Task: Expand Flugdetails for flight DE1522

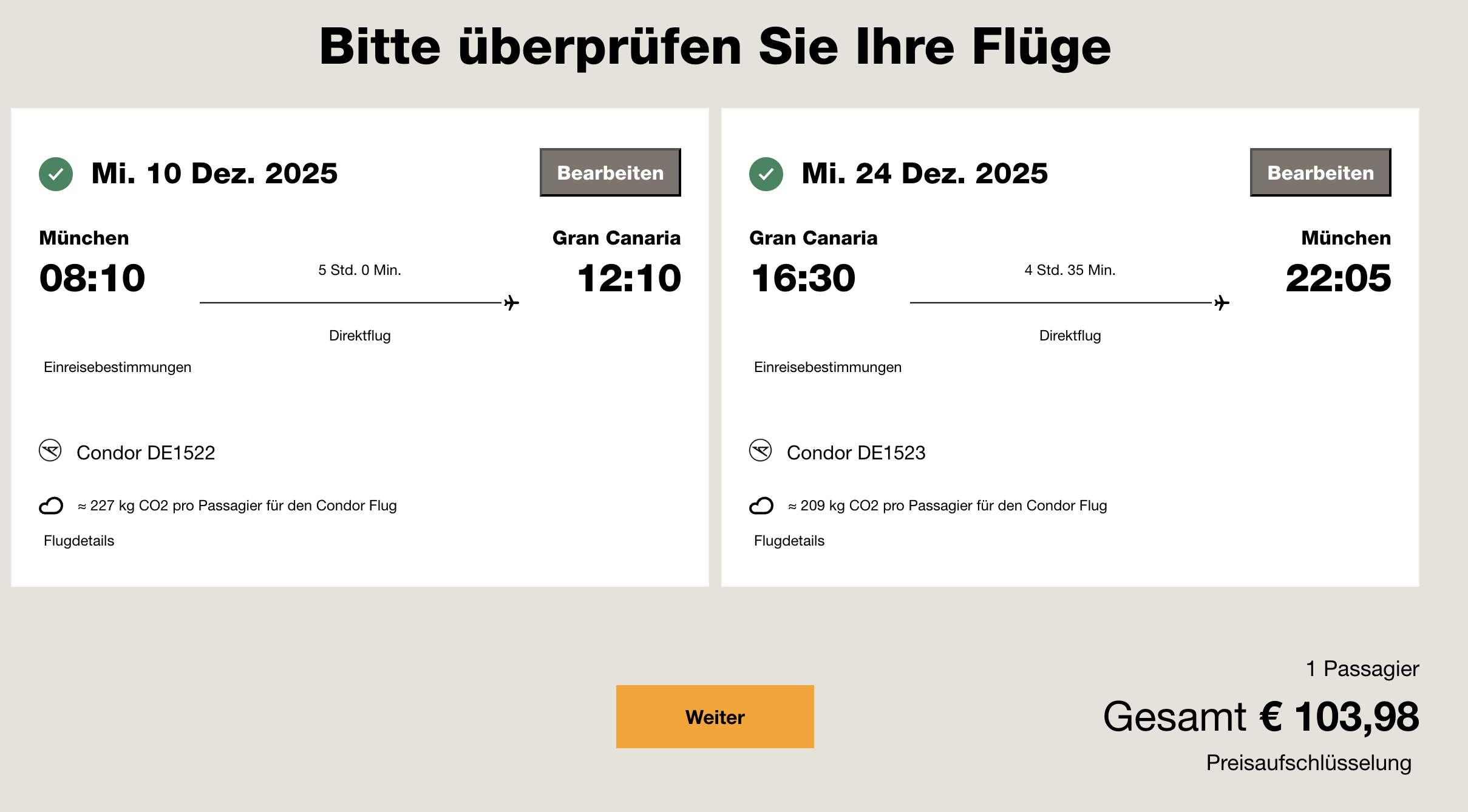Action: tap(79, 541)
